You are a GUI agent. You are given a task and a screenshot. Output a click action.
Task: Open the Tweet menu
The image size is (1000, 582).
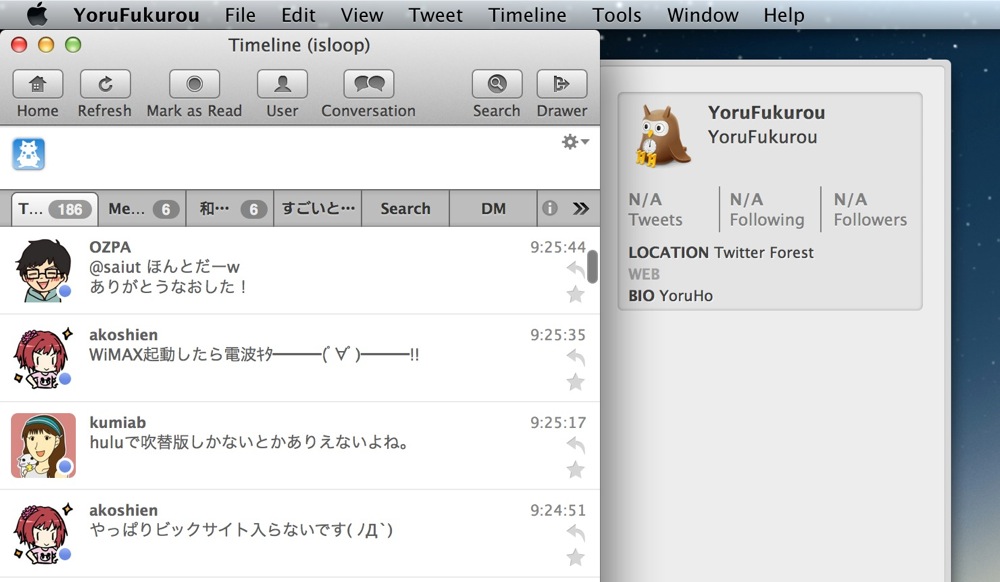coord(436,15)
